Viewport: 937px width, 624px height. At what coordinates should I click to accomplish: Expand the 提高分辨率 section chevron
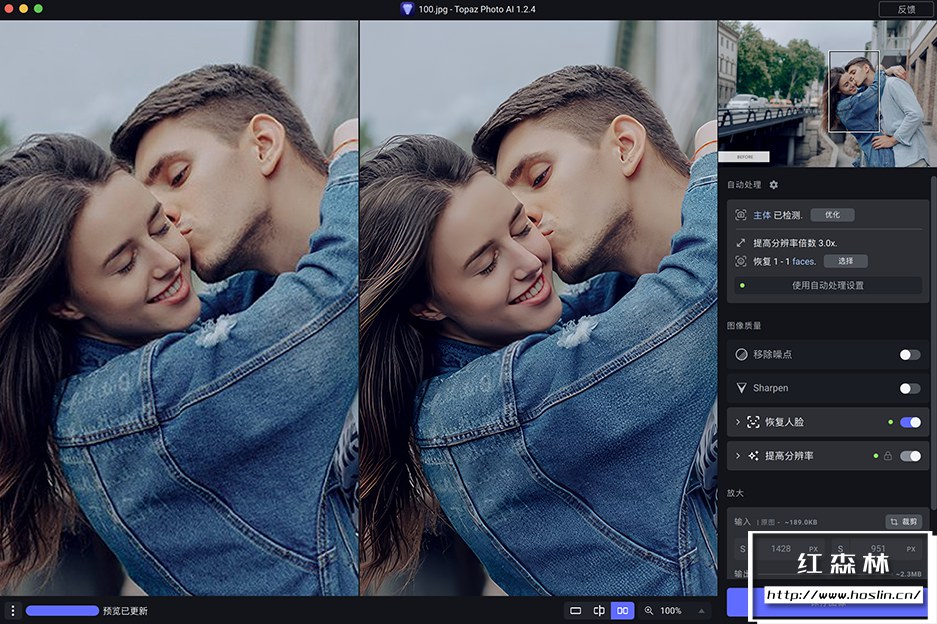pyautogui.click(x=738, y=456)
